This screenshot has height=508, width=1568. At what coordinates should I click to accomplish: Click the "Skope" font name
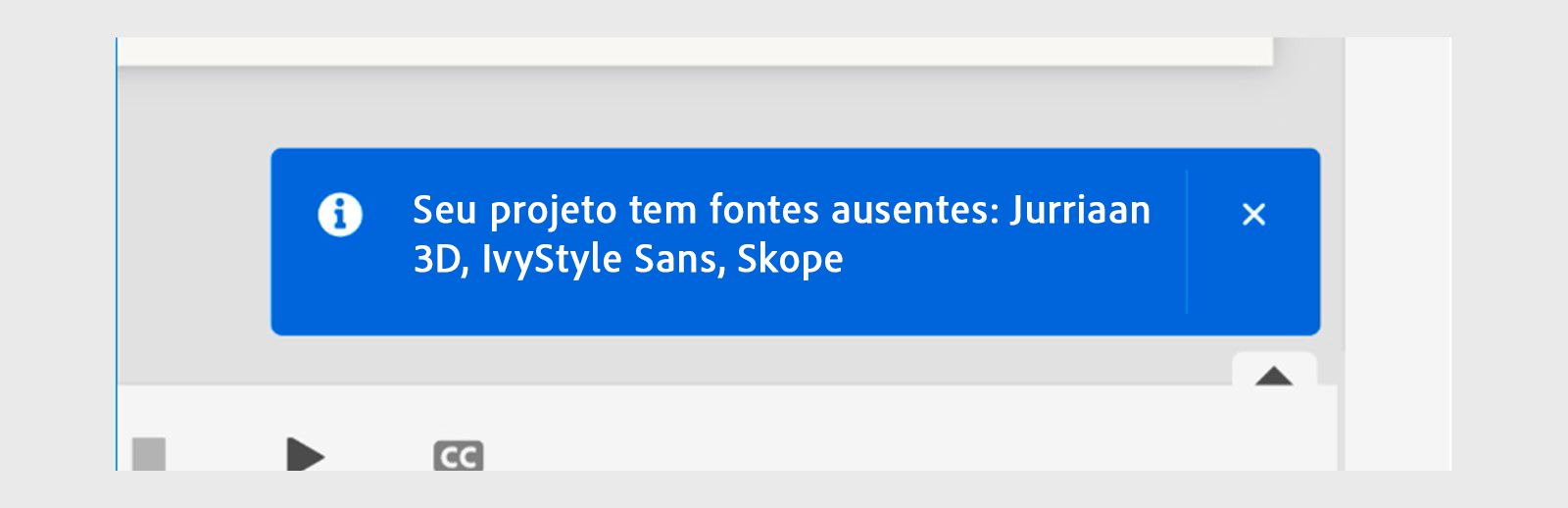(x=789, y=259)
